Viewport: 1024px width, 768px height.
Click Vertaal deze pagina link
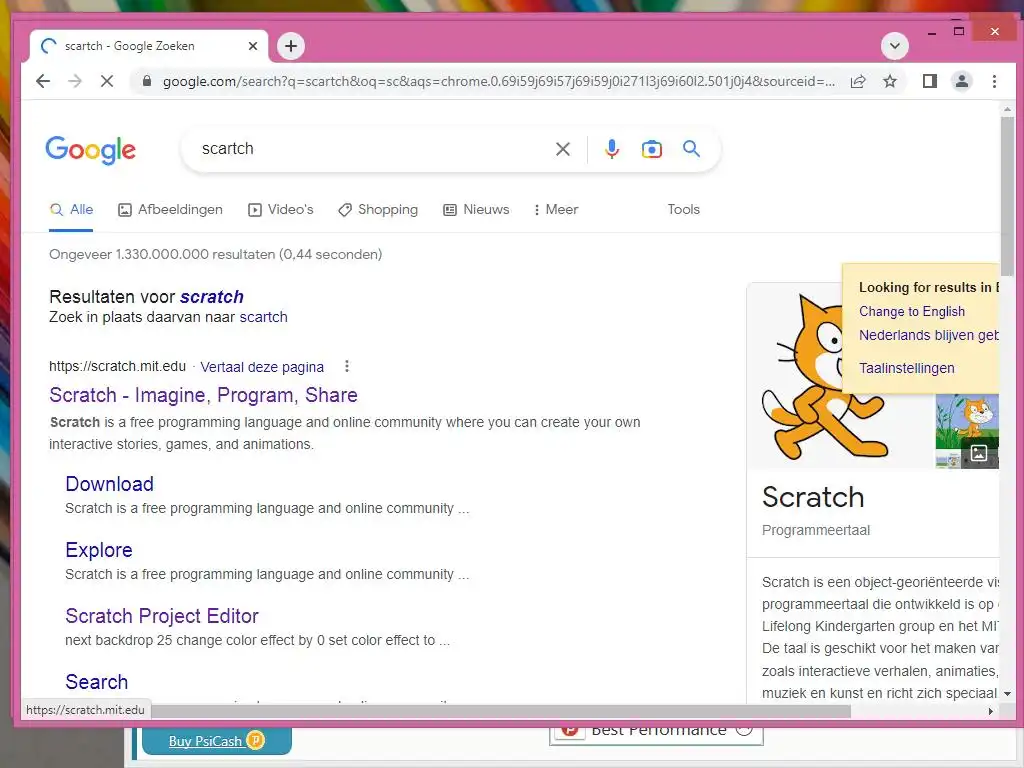pyautogui.click(x=262, y=367)
